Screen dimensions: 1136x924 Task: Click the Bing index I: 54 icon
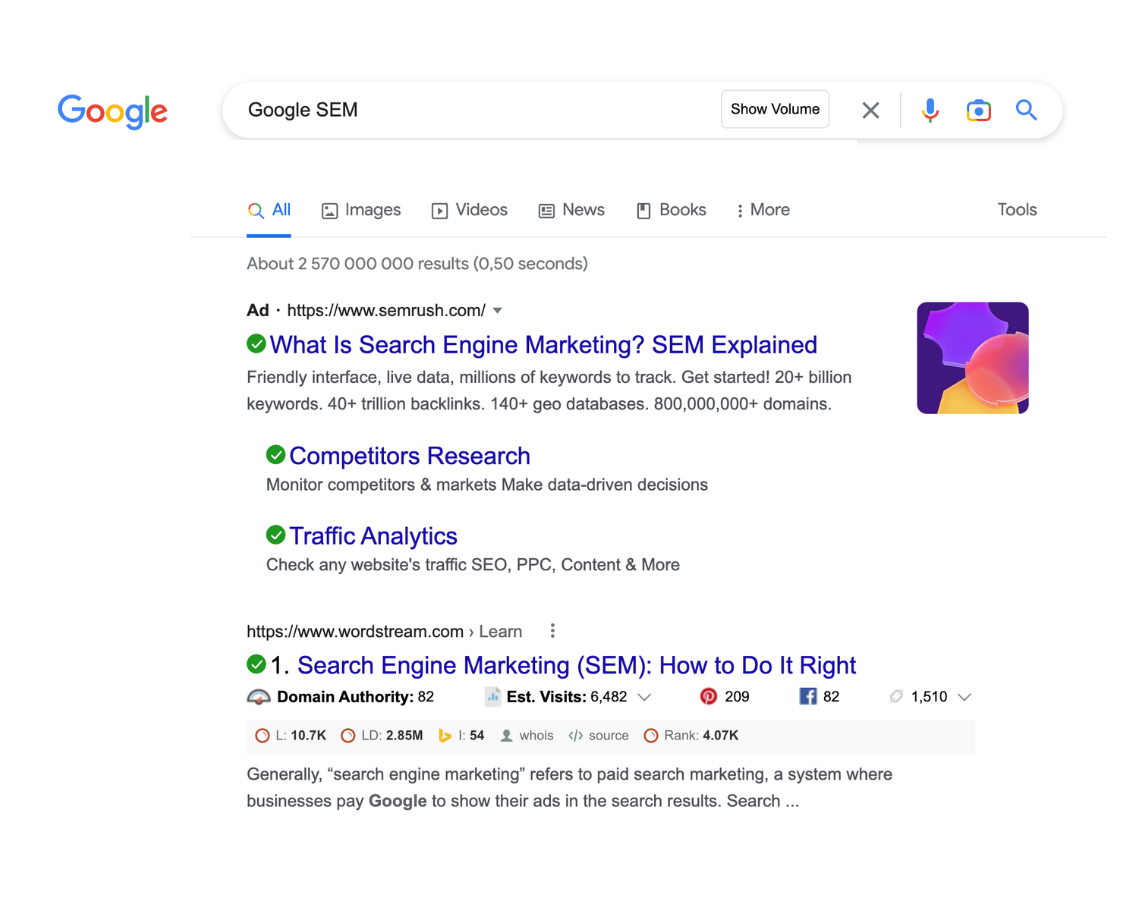445,736
